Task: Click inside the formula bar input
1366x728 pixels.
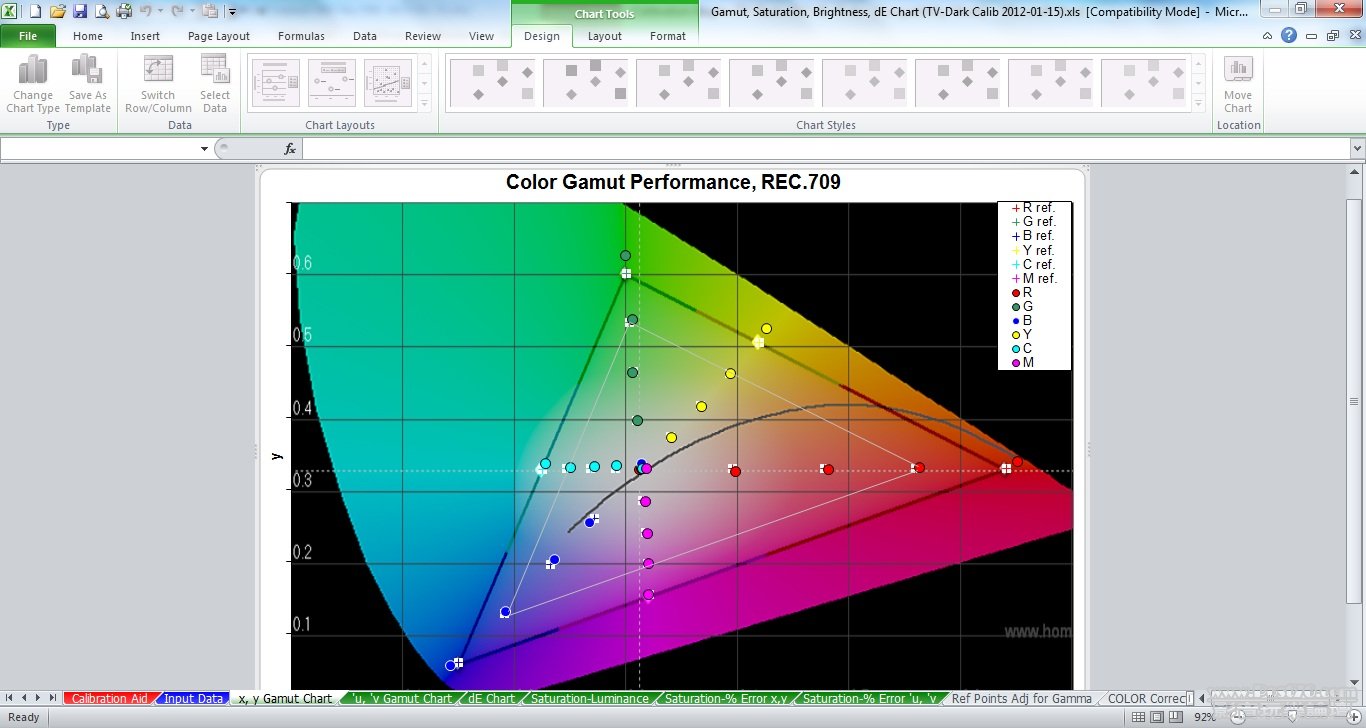Action: point(825,148)
